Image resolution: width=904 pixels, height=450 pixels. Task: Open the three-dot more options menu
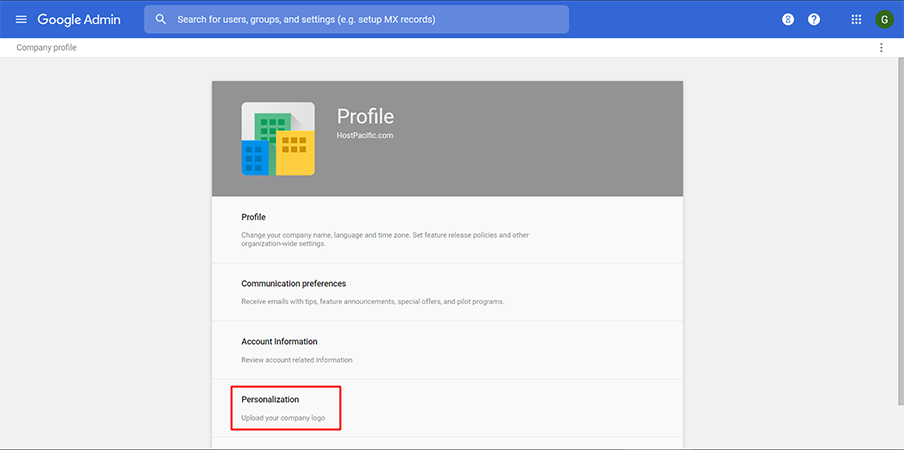click(881, 48)
